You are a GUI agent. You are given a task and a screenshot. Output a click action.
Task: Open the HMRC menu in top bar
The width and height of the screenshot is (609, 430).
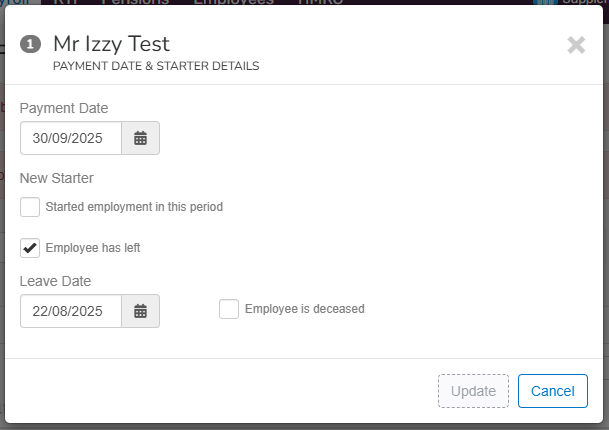tap(322, 3)
